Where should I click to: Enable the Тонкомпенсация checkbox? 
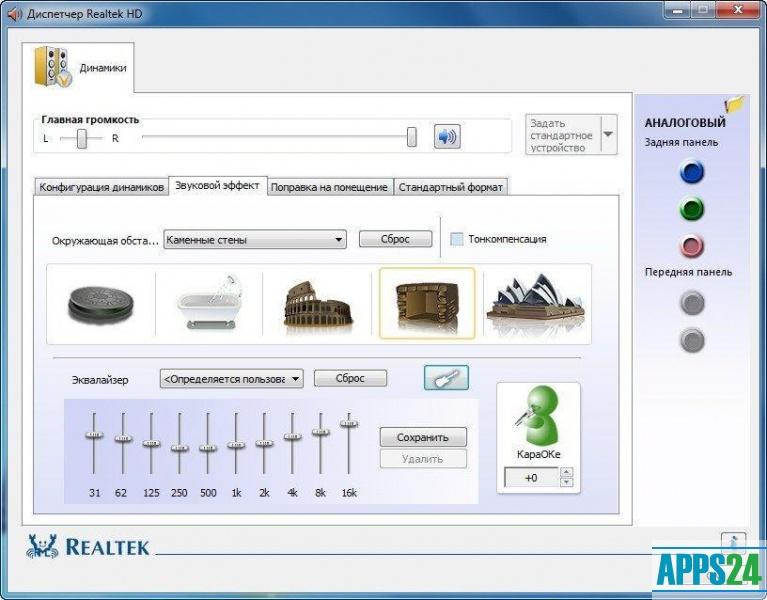[x=456, y=239]
